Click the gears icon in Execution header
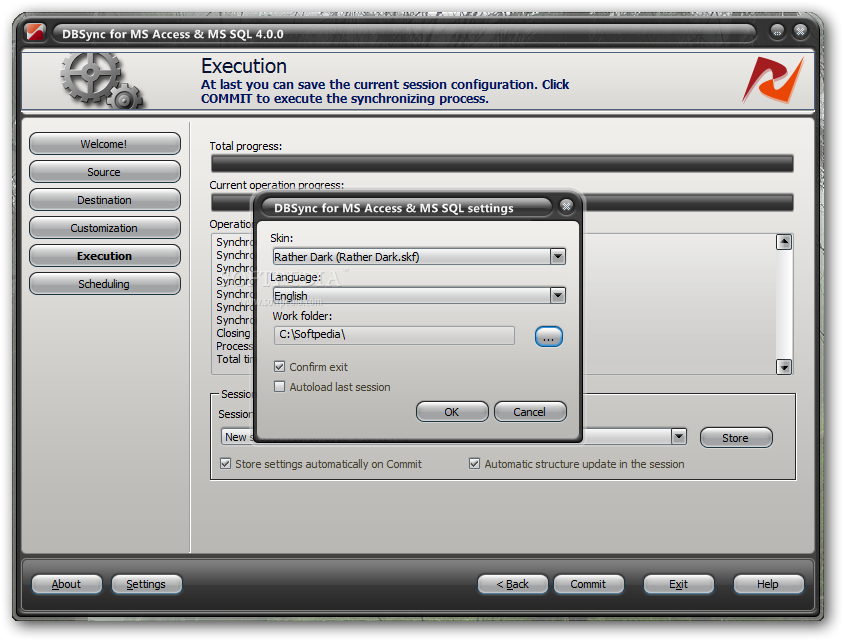844x641 pixels. (101, 80)
